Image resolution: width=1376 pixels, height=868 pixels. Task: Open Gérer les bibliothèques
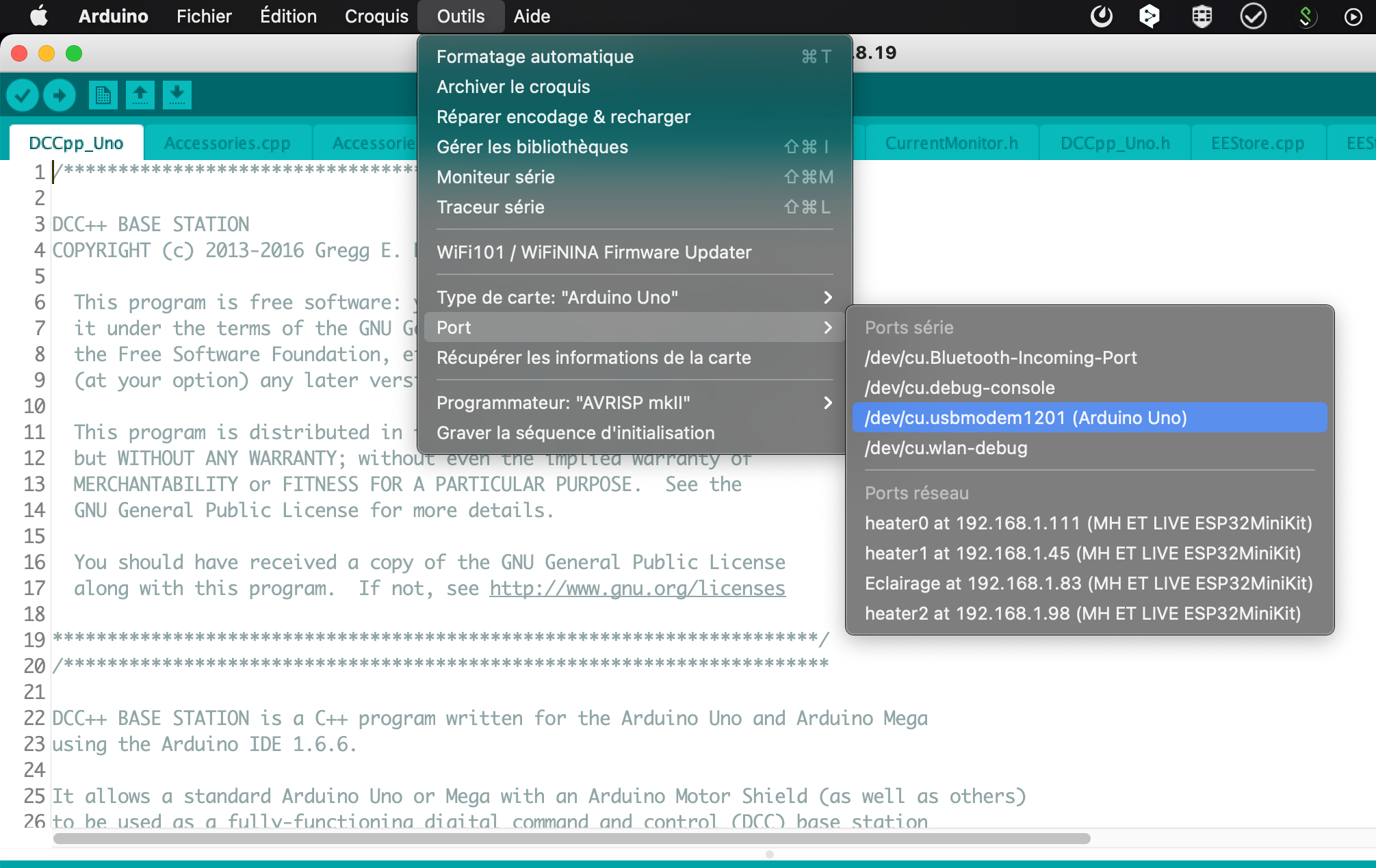click(634, 147)
